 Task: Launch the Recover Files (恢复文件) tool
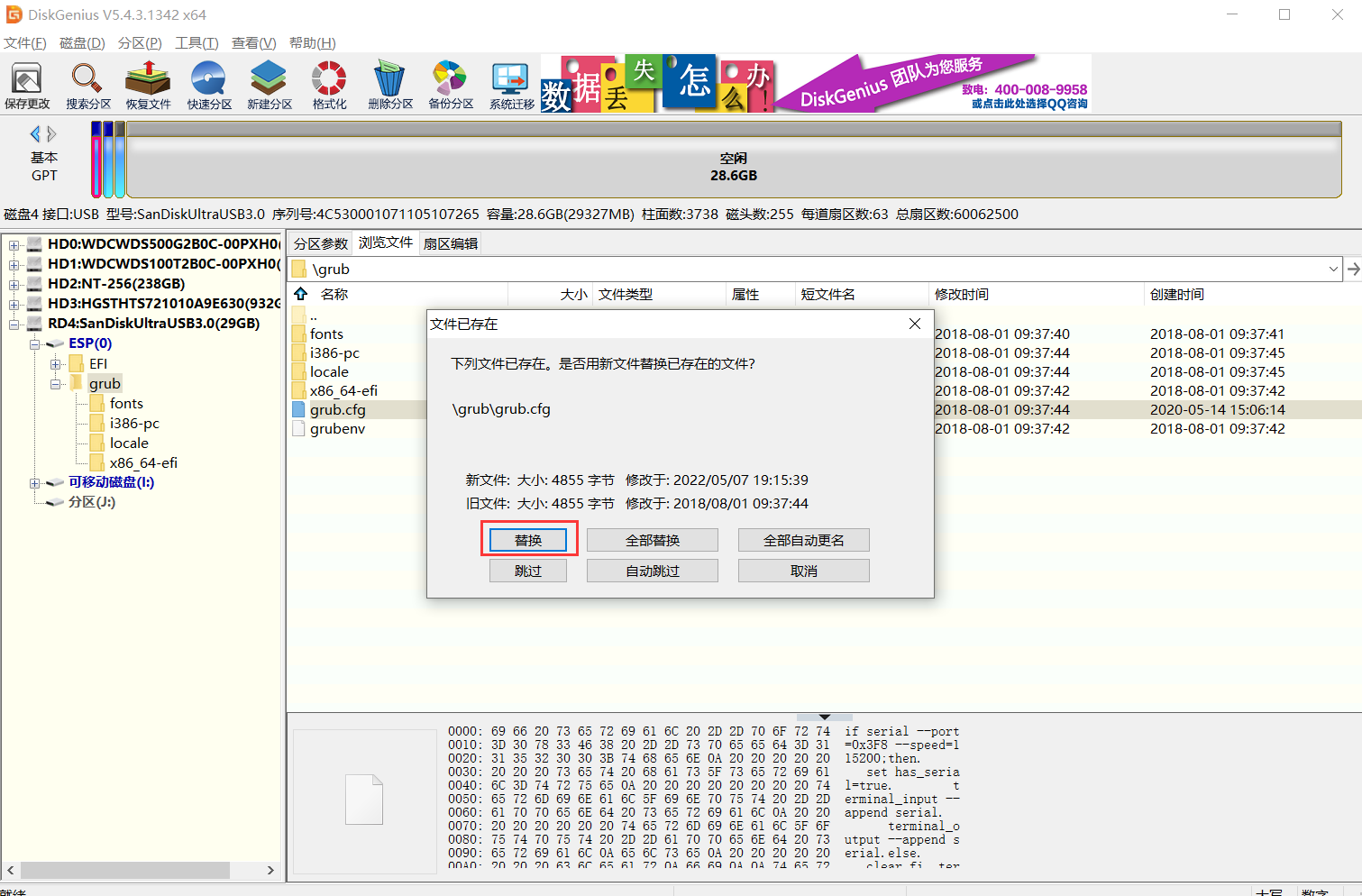pyautogui.click(x=148, y=86)
